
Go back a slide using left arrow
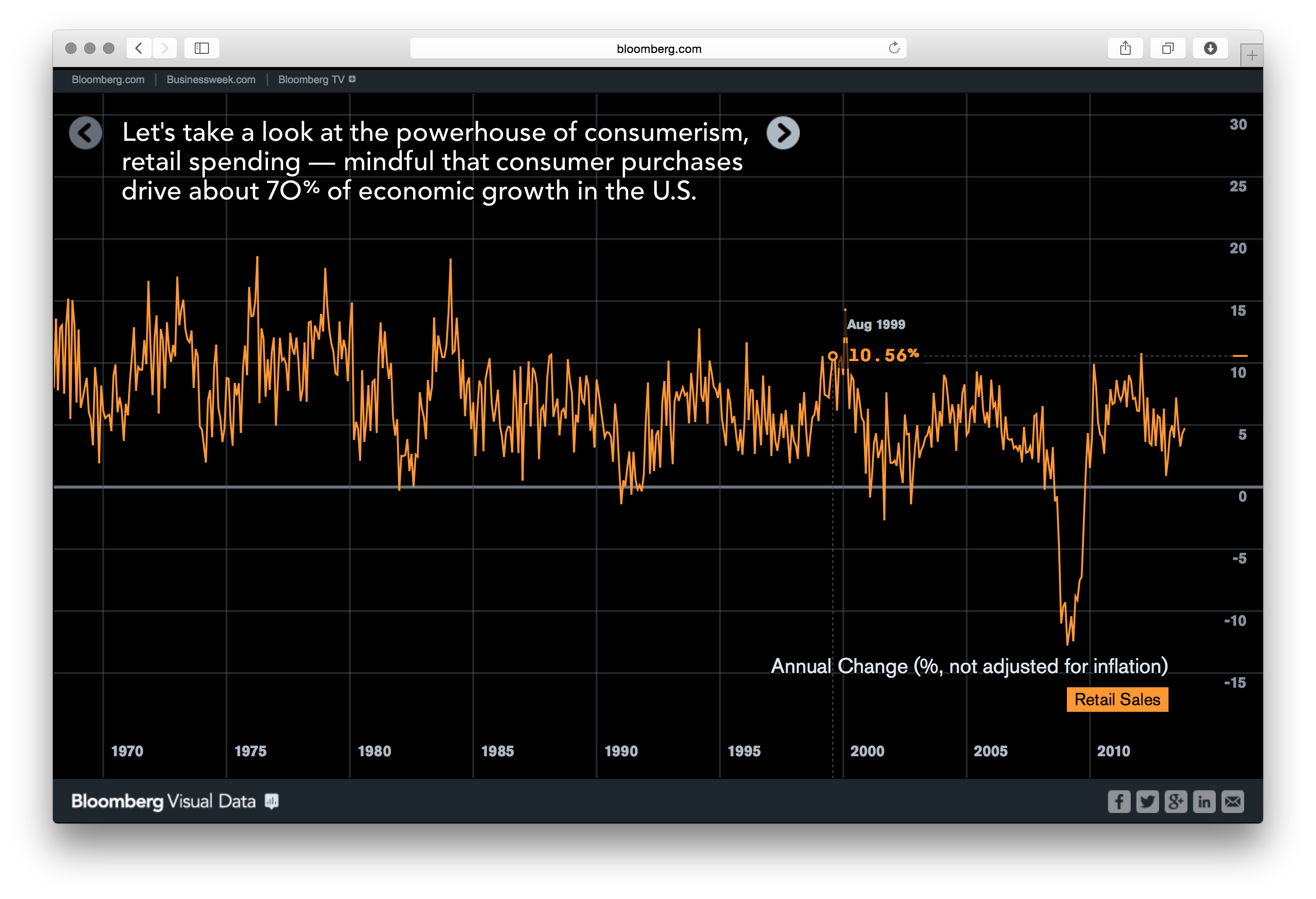86,132
